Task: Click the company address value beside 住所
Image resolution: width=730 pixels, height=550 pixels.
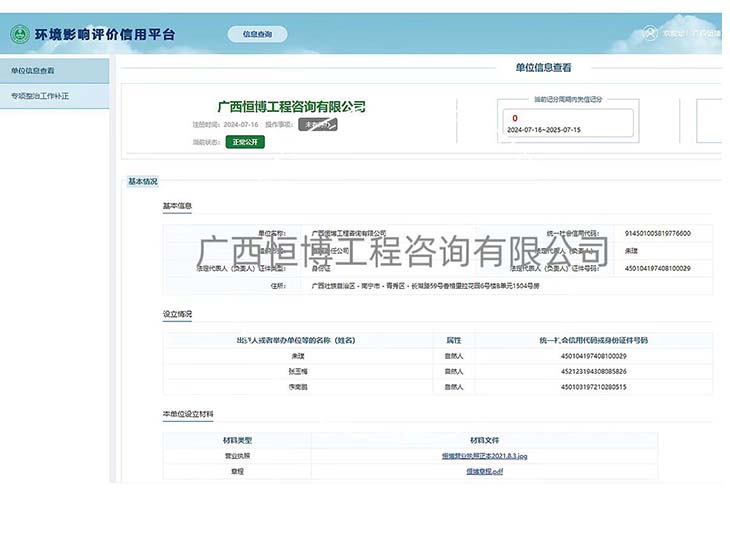Action: click(x=425, y=286)
